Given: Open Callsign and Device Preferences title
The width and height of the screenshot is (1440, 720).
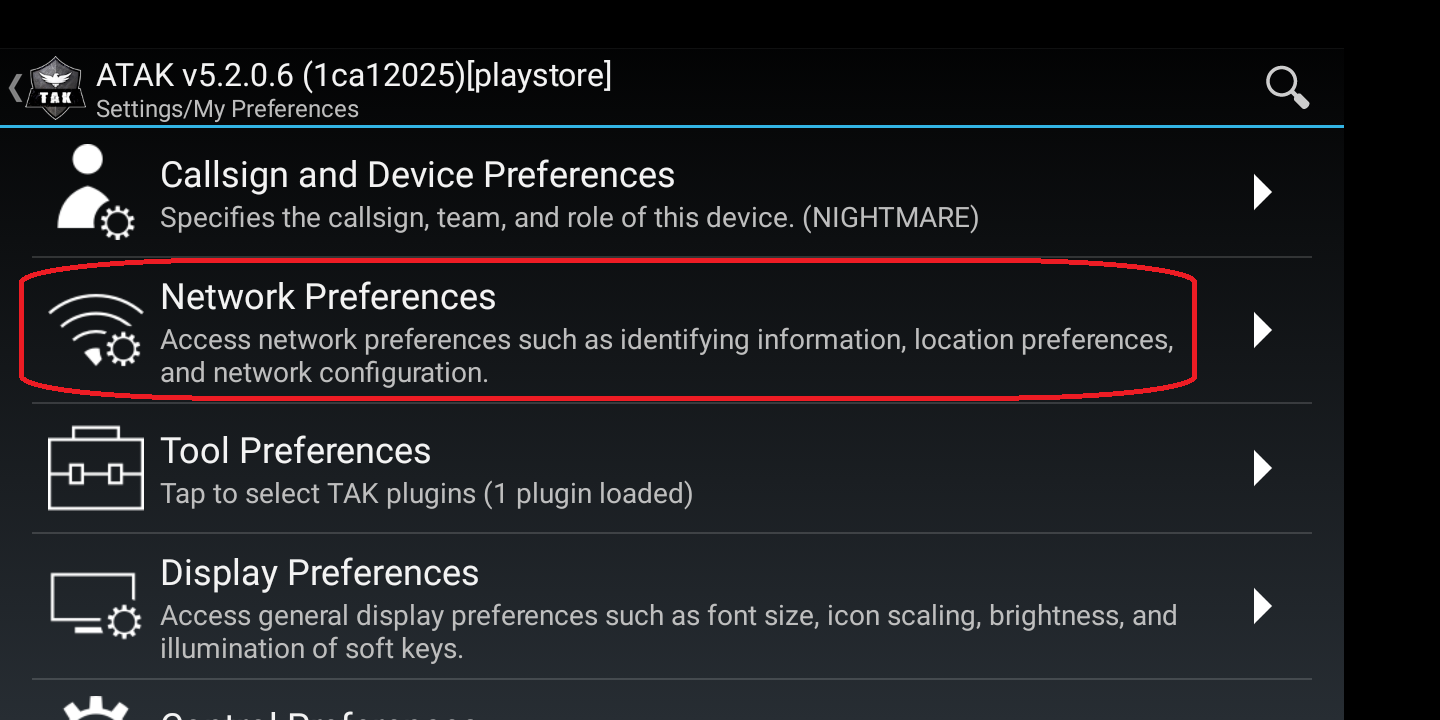Looking at the screenshot, I should (417, 175).
